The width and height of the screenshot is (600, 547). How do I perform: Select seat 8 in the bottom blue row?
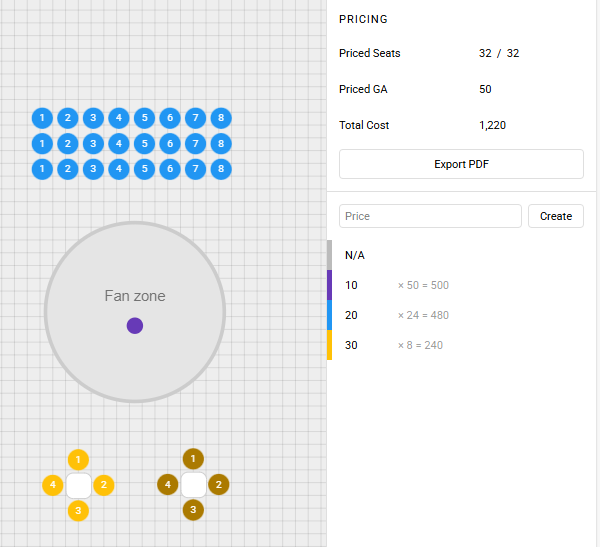point(221,169)
